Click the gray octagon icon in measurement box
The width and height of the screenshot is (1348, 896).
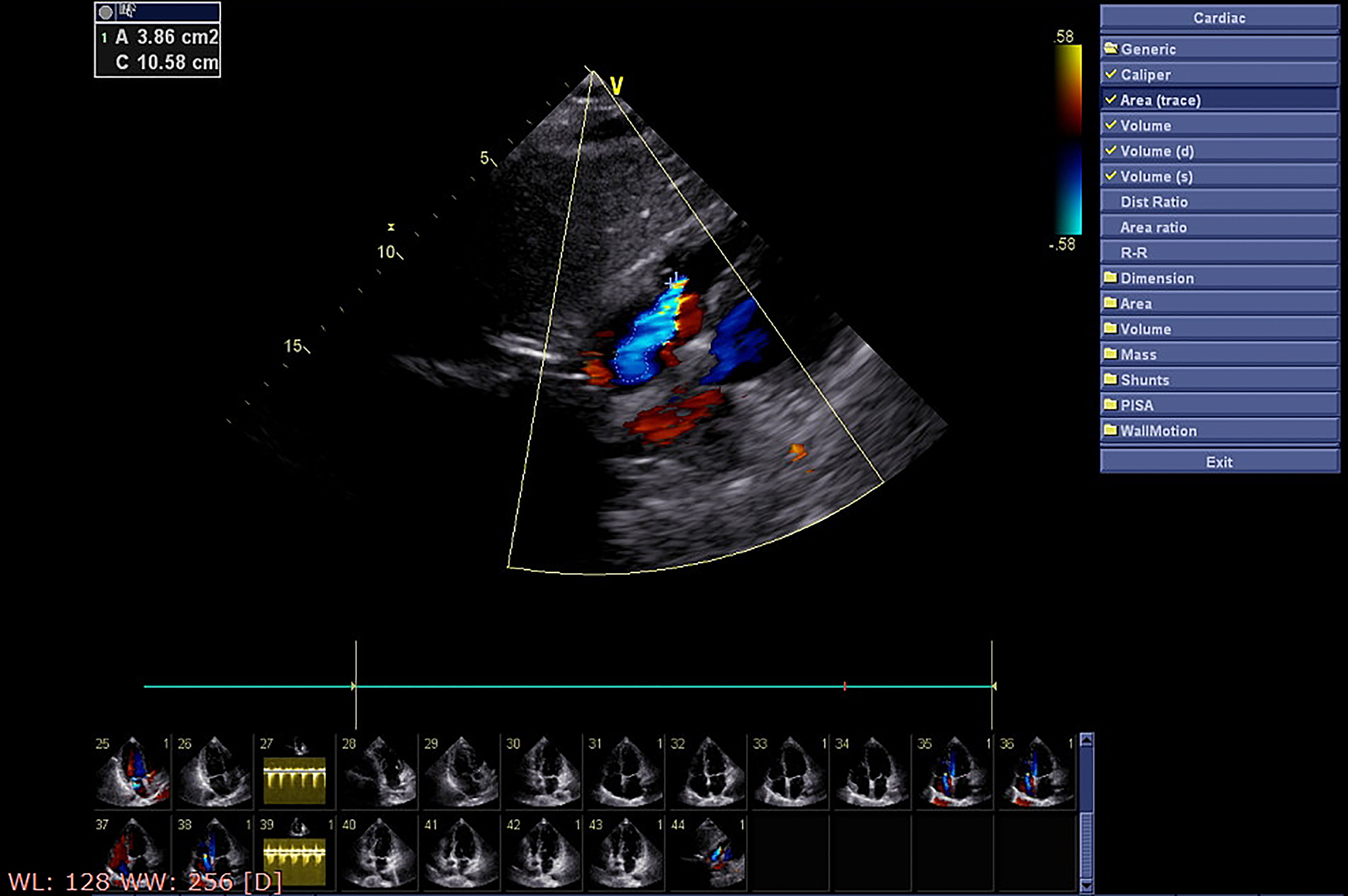105,12
